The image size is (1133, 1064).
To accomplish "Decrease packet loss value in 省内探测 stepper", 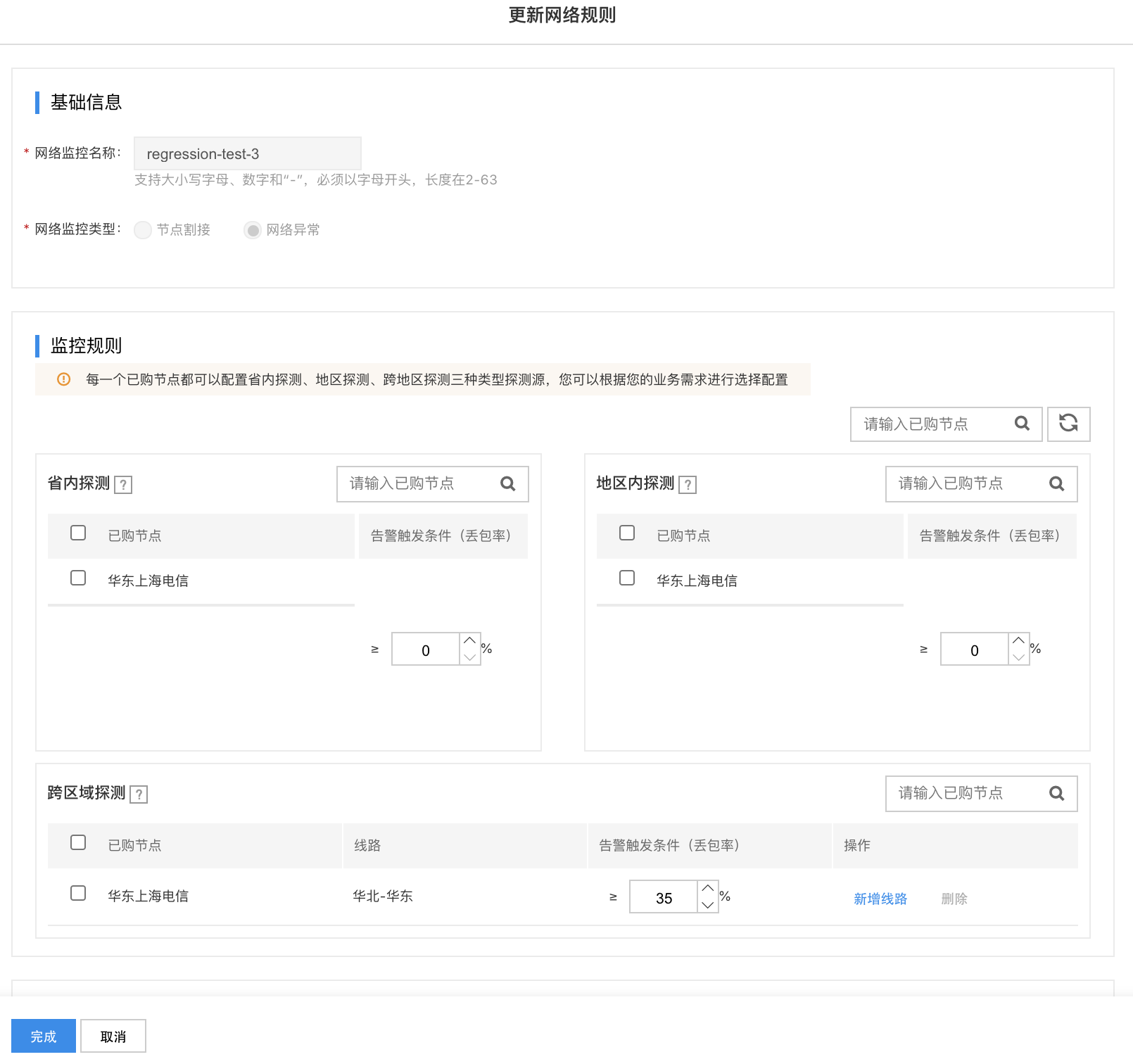I will (469, 657).
